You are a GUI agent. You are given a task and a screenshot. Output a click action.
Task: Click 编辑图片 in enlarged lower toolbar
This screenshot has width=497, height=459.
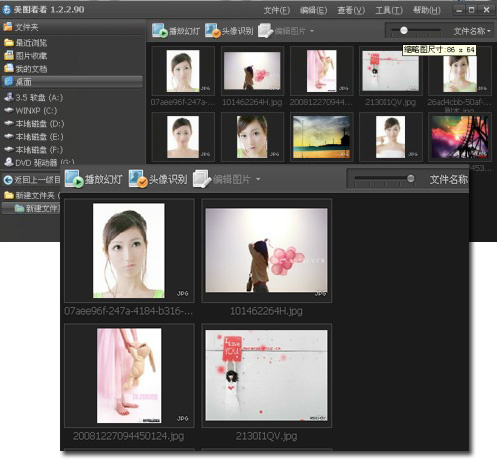coord(222,179)
